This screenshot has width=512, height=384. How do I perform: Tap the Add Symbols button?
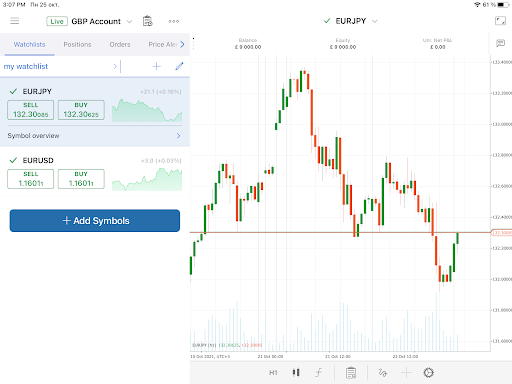pos(95,221)
